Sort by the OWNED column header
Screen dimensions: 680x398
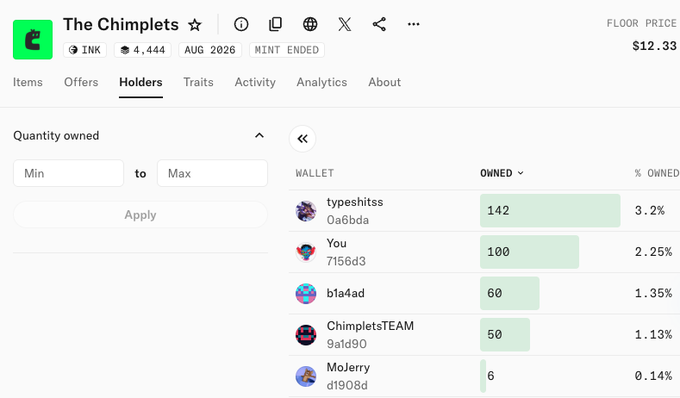tap(502, 173)
